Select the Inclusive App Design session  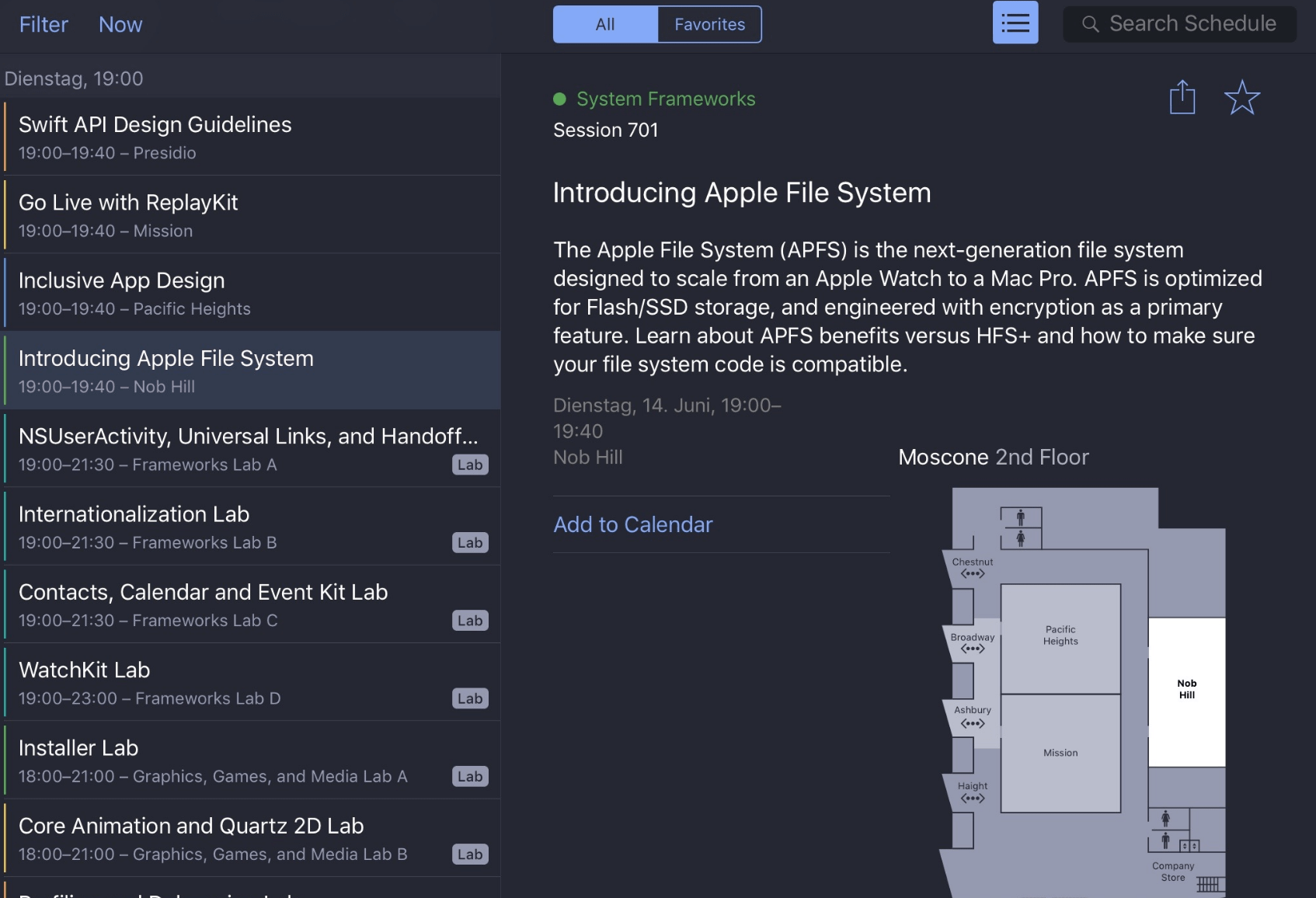coord(233,293)
